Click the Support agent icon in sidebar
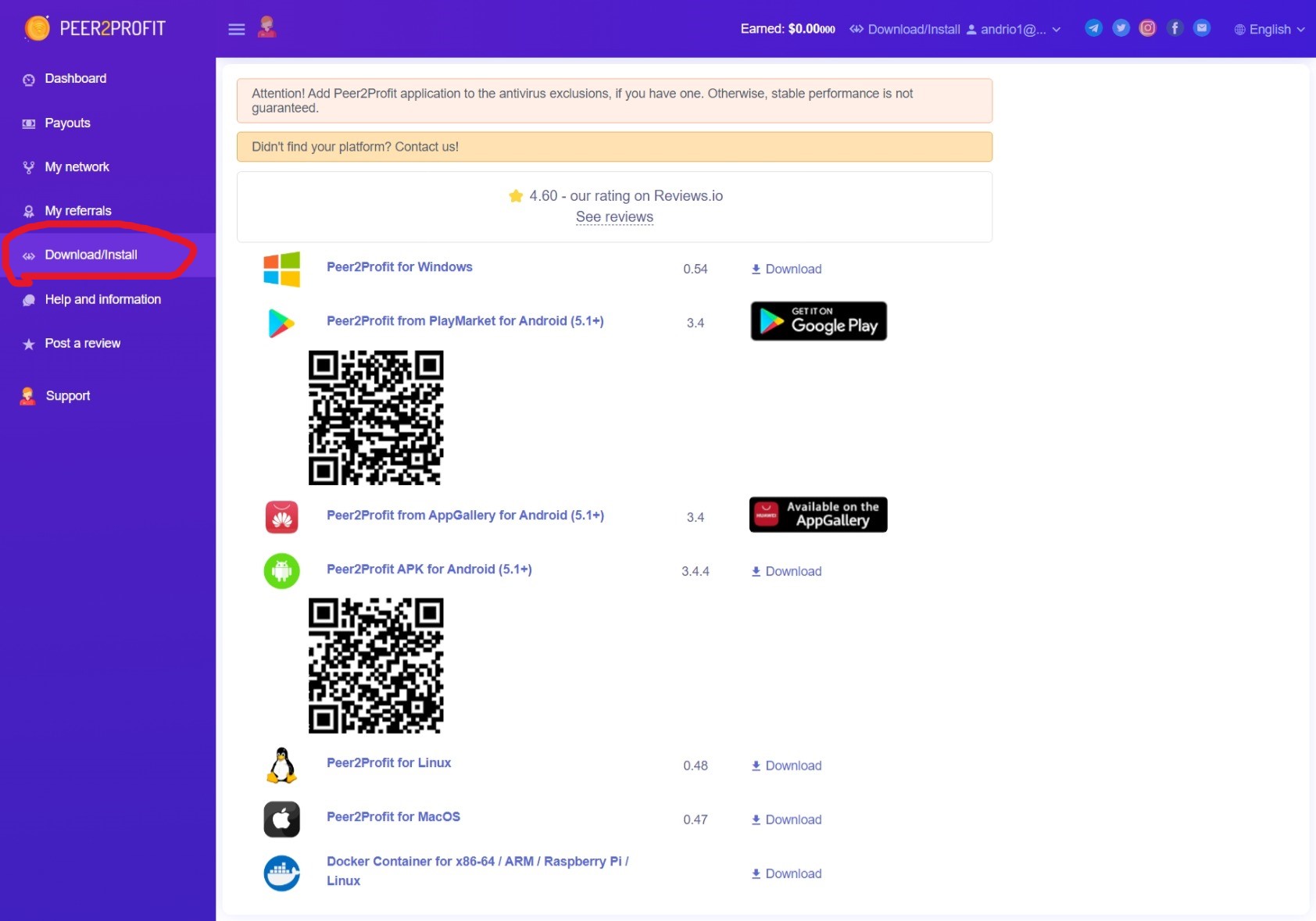This screenshot has height=921, width=1316. point(28,396)
